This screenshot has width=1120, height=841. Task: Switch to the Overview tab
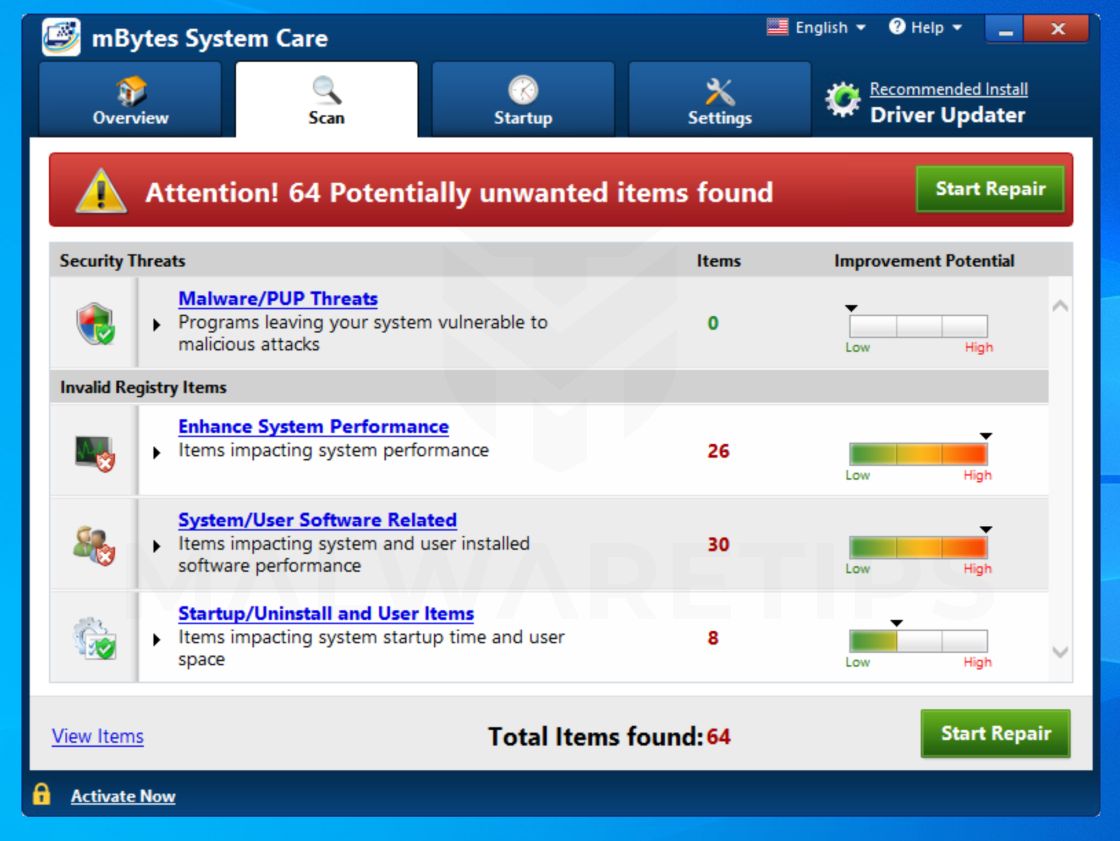coord(130,99)
